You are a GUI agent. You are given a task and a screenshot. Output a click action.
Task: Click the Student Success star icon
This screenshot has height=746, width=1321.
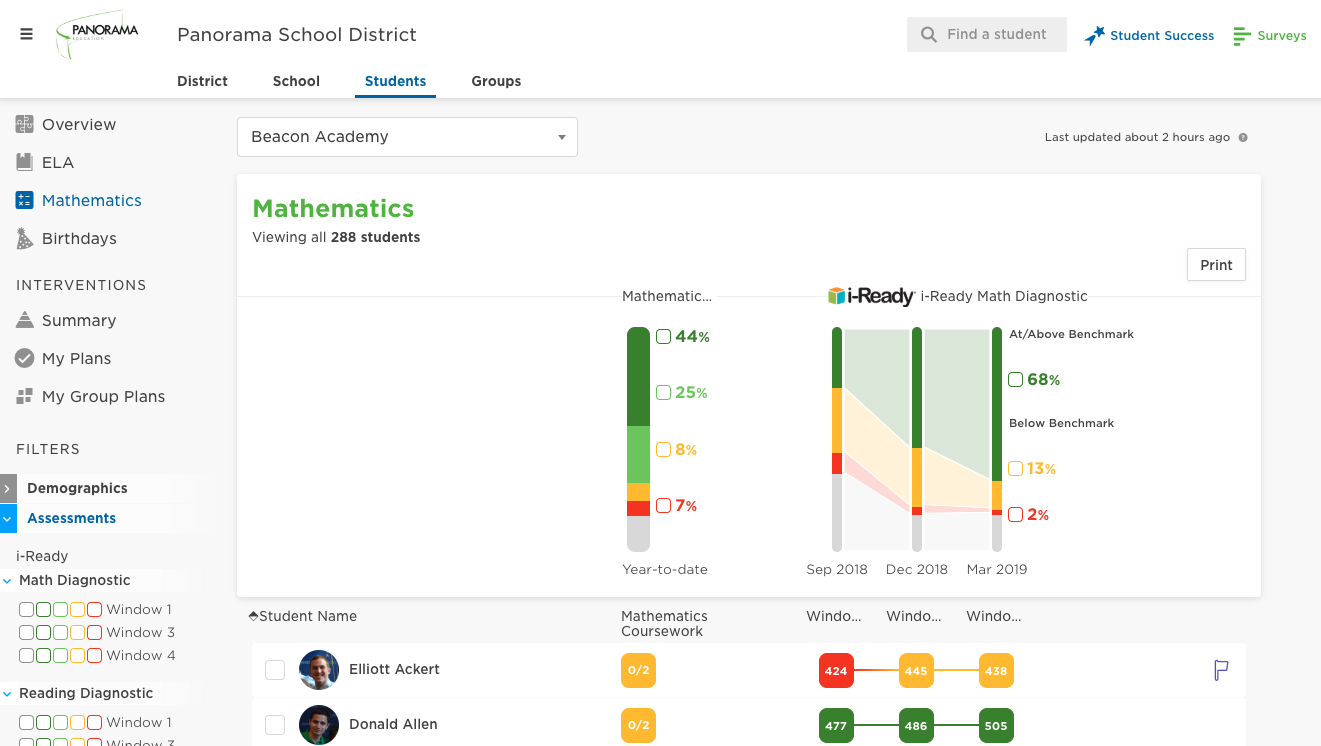(x=1095, y=36)
